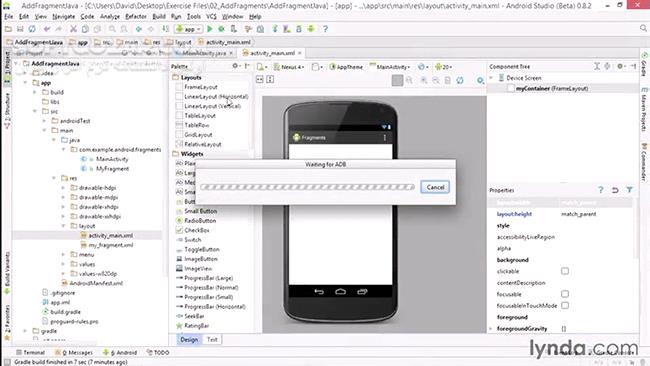Image resolution: width=650 pixels, height=366 pixels.
Task: Open the File menu
Action: point(9,17)
